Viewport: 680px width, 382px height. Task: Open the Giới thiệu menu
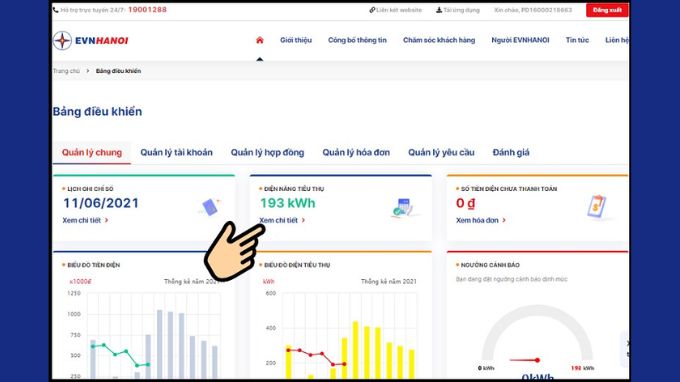(296, 40)
